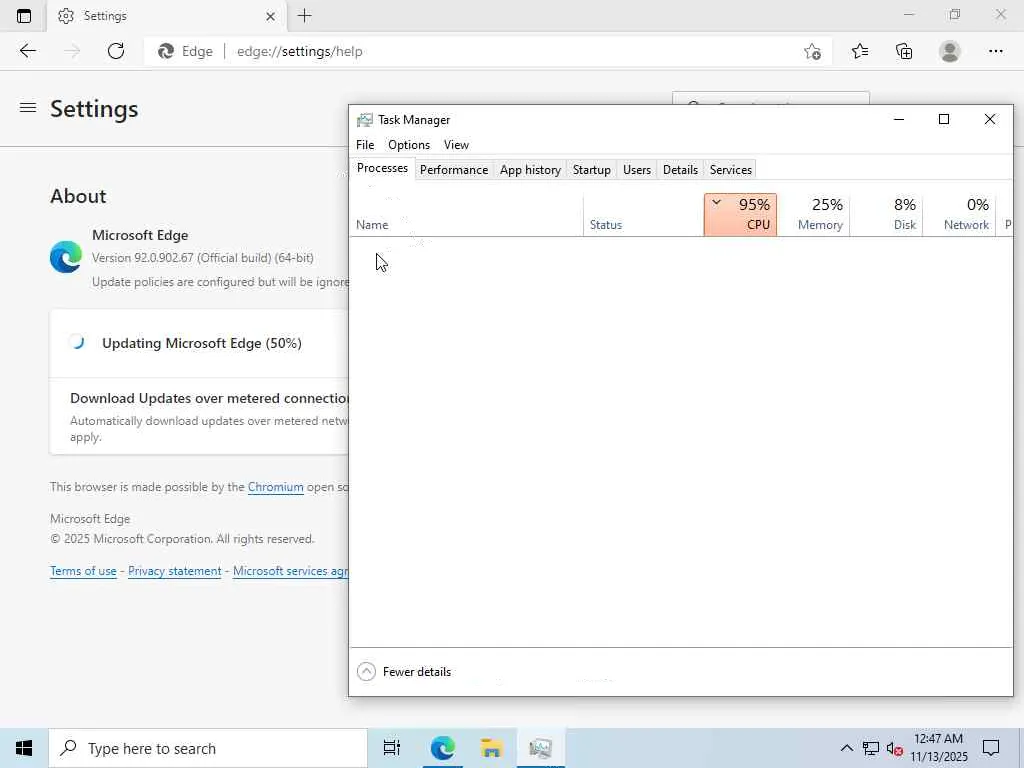Click Edge icon on taskbar

coord(442,748)
